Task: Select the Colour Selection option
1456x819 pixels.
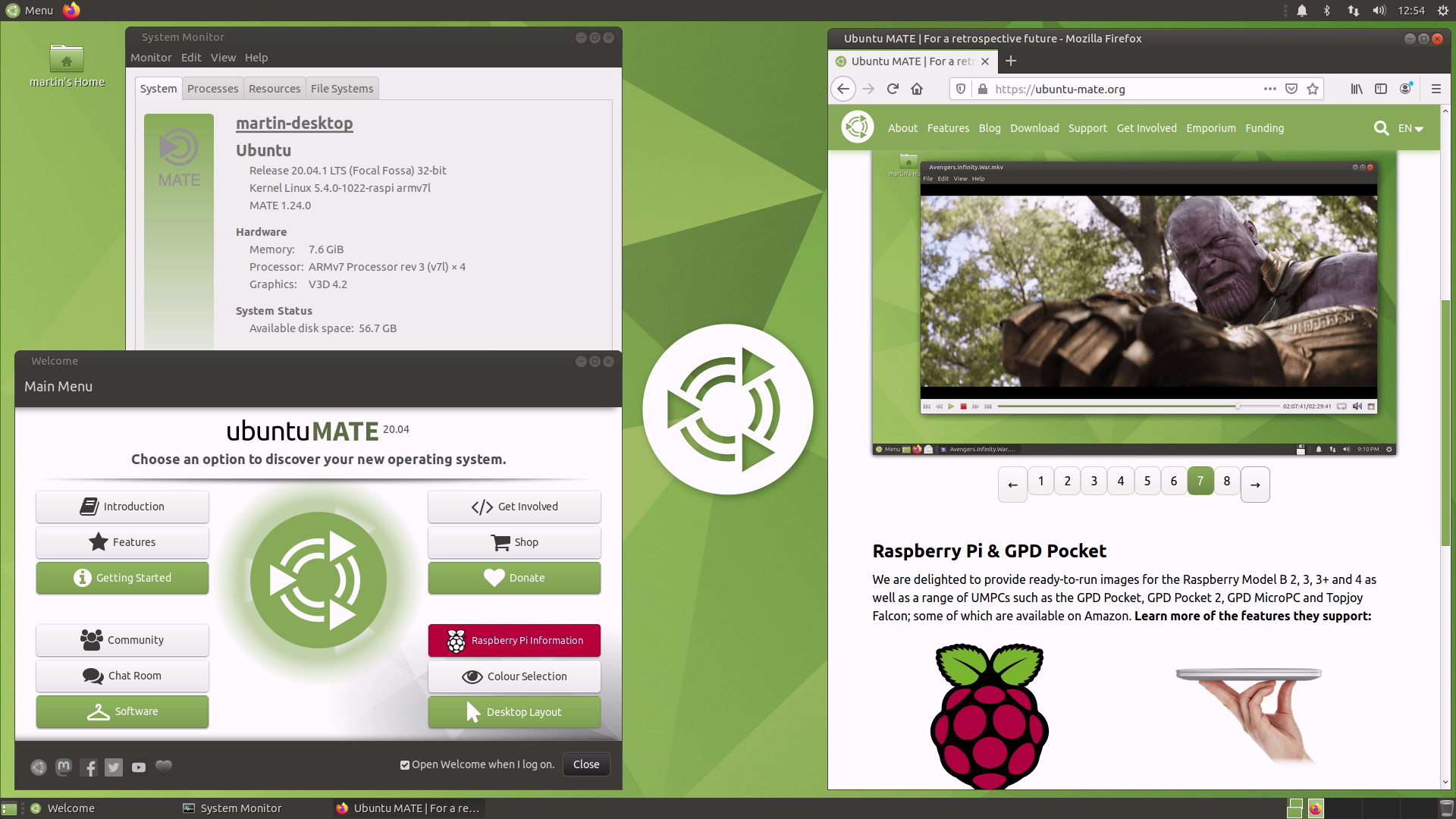Action: click(x=514, y=676)
